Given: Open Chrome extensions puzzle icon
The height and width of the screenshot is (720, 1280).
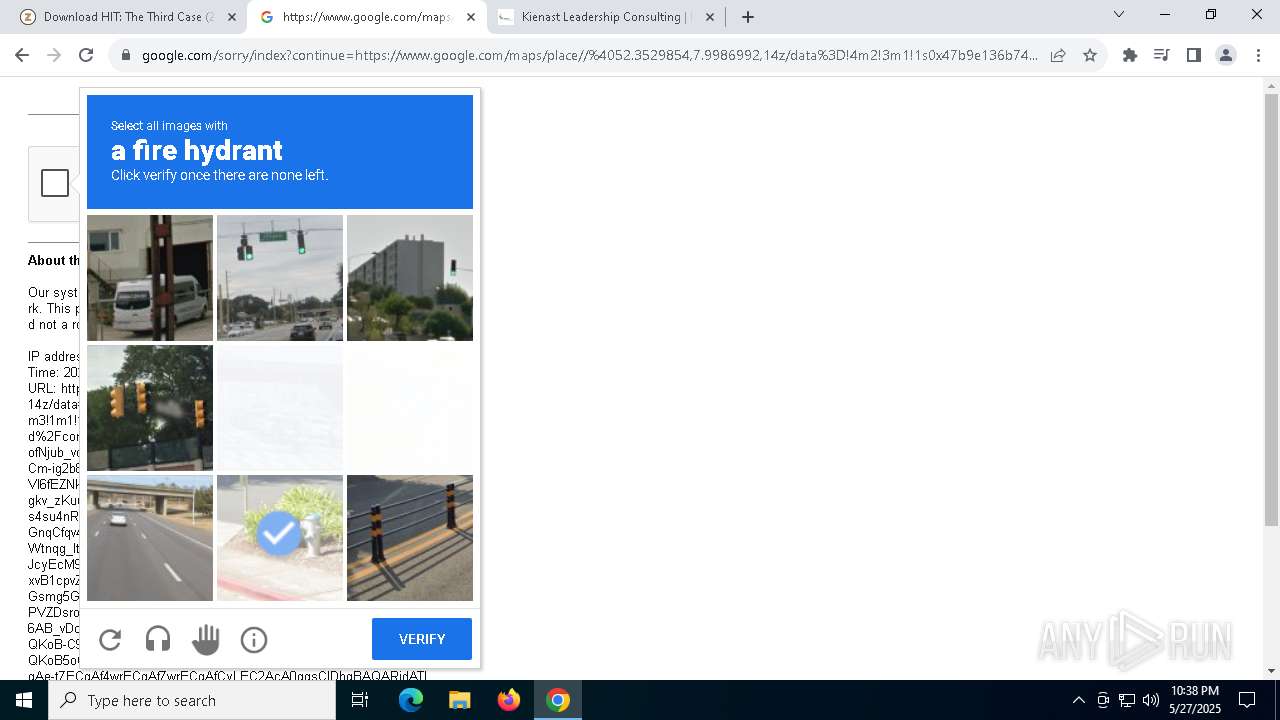Looking at the screenshot, I should 1130,56.
